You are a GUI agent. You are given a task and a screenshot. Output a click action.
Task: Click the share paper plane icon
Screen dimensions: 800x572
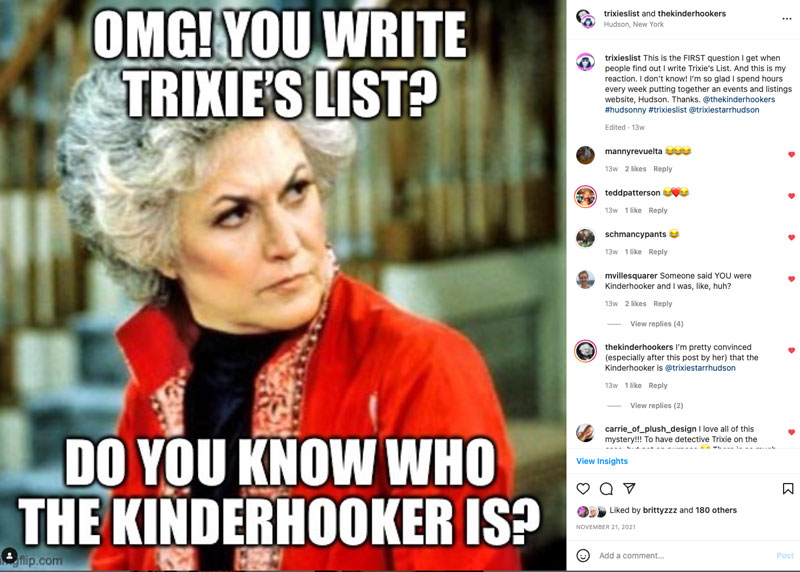[630, 488]
